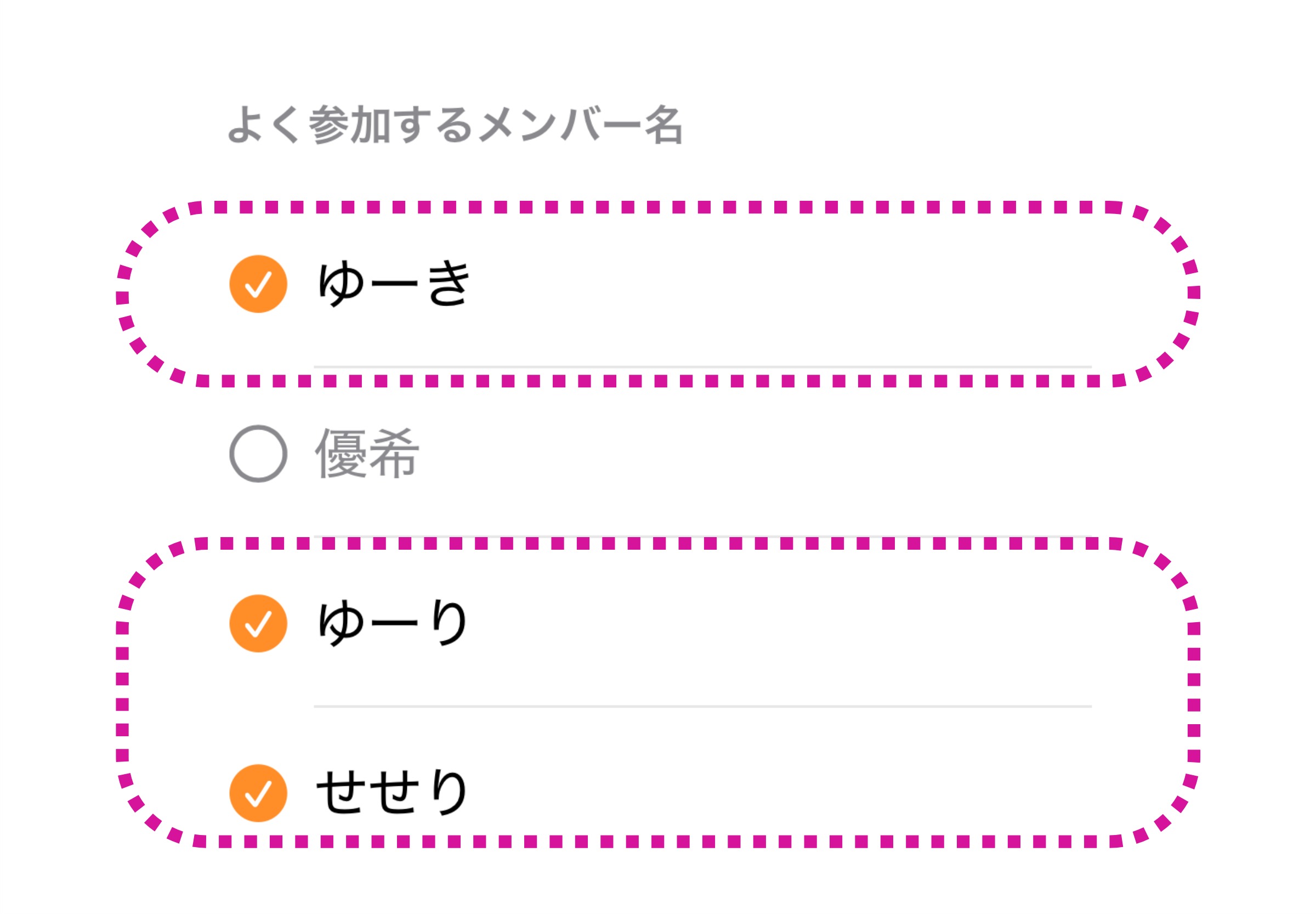Click the せせり member name text
This screenshot has height=914, width=1316.
[392, 793]
